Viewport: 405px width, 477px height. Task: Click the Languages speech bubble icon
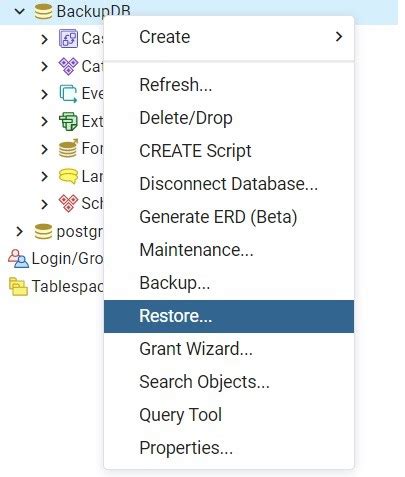click(x=68, y=176)
